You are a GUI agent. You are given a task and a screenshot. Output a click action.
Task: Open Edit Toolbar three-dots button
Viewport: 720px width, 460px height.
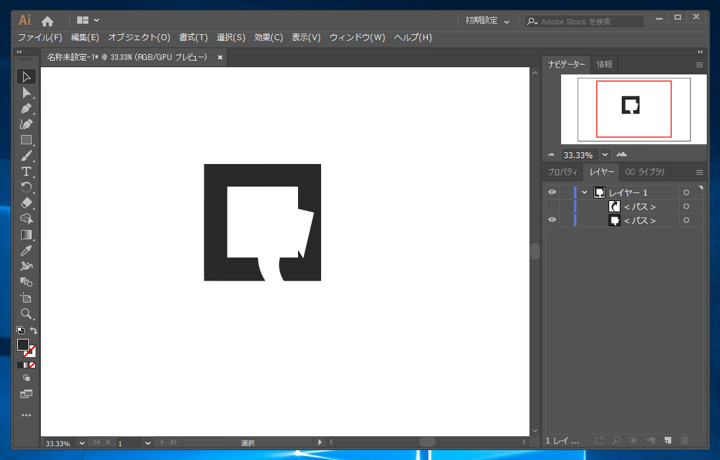tap(26, 415)
